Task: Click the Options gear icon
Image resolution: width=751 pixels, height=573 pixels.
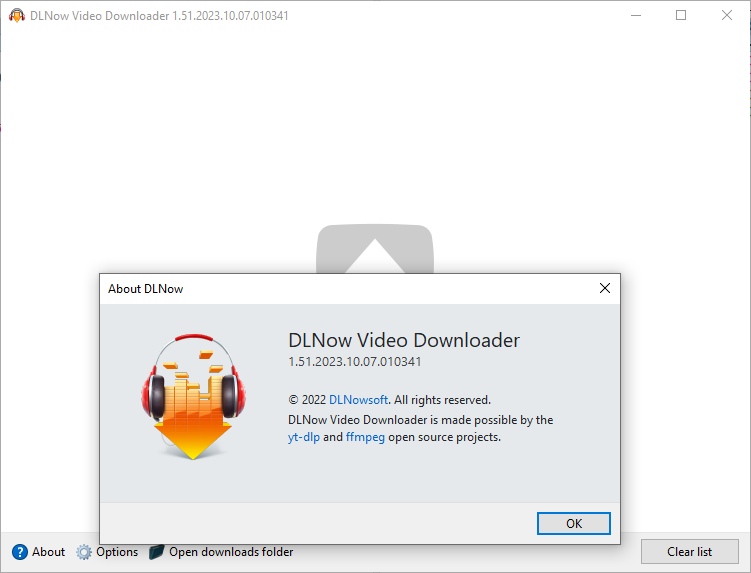Action: [84, 552]
